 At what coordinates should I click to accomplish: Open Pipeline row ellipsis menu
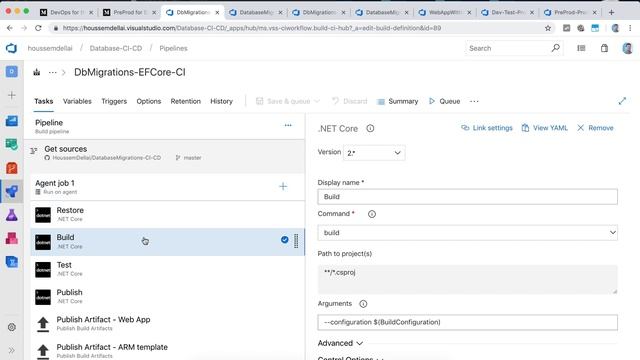pyautogui.click(x=288, y=125)
